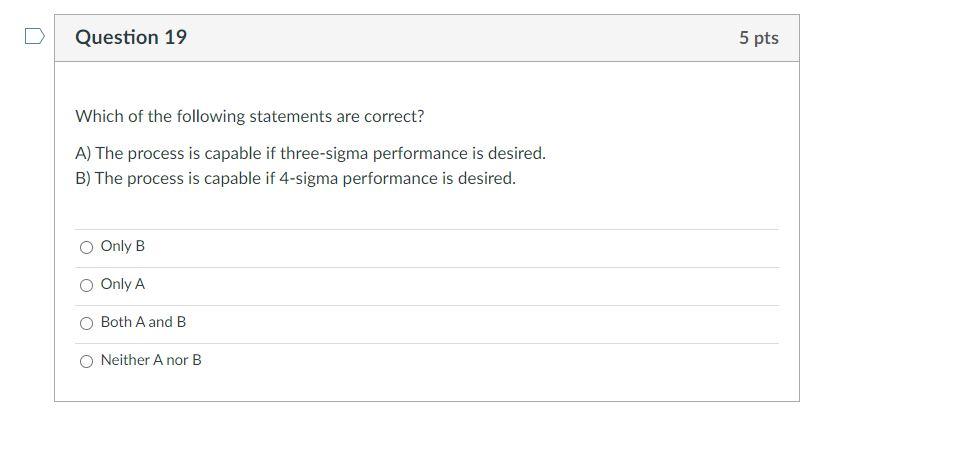Click the "A)" prefix of the first statement
Viewport: 954px width, 452px height.
83,154
